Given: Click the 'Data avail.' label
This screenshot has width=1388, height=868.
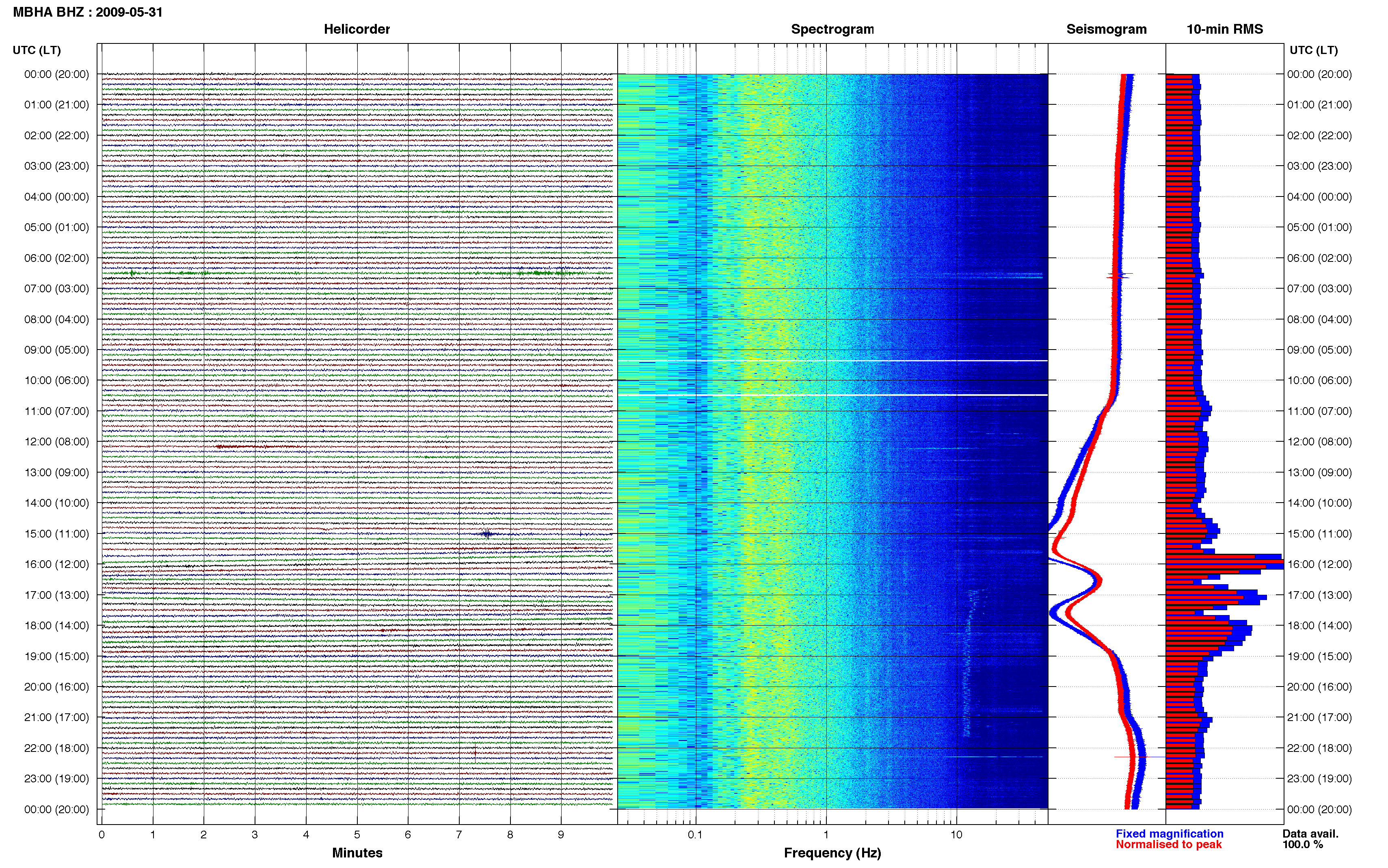Looking at the screenshot, I should pyautogui.click(x=1310, y=834).
